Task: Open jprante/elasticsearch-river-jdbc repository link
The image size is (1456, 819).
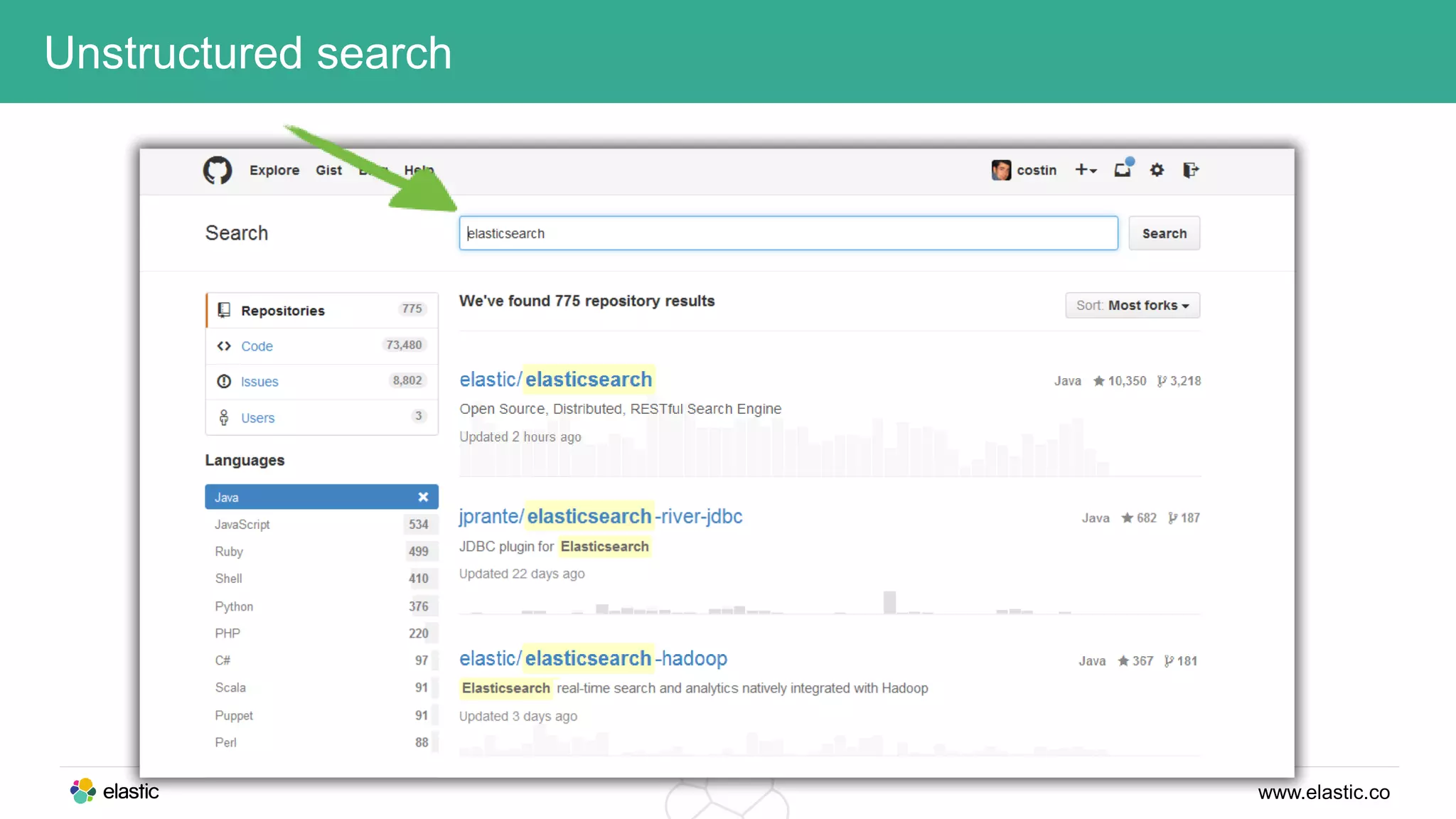Action: coord(601,517)
